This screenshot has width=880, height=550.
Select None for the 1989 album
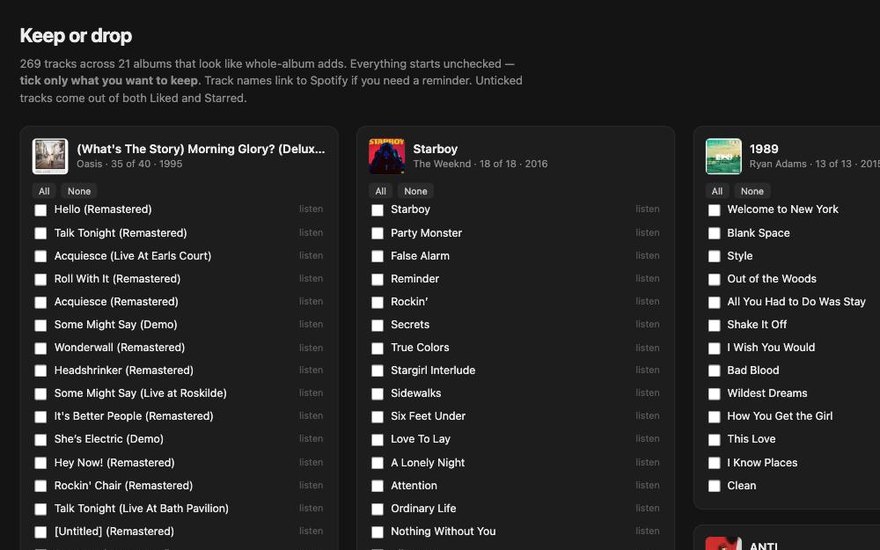pyautogui.click(x=752, y=191)
